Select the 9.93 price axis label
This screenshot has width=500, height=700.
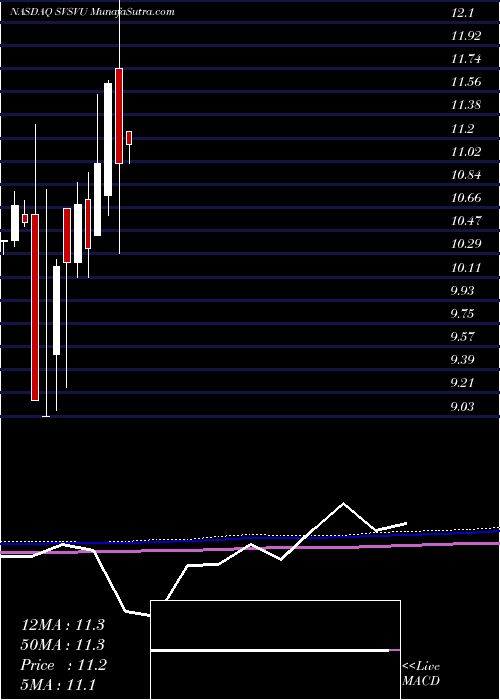tap(464, 291)
